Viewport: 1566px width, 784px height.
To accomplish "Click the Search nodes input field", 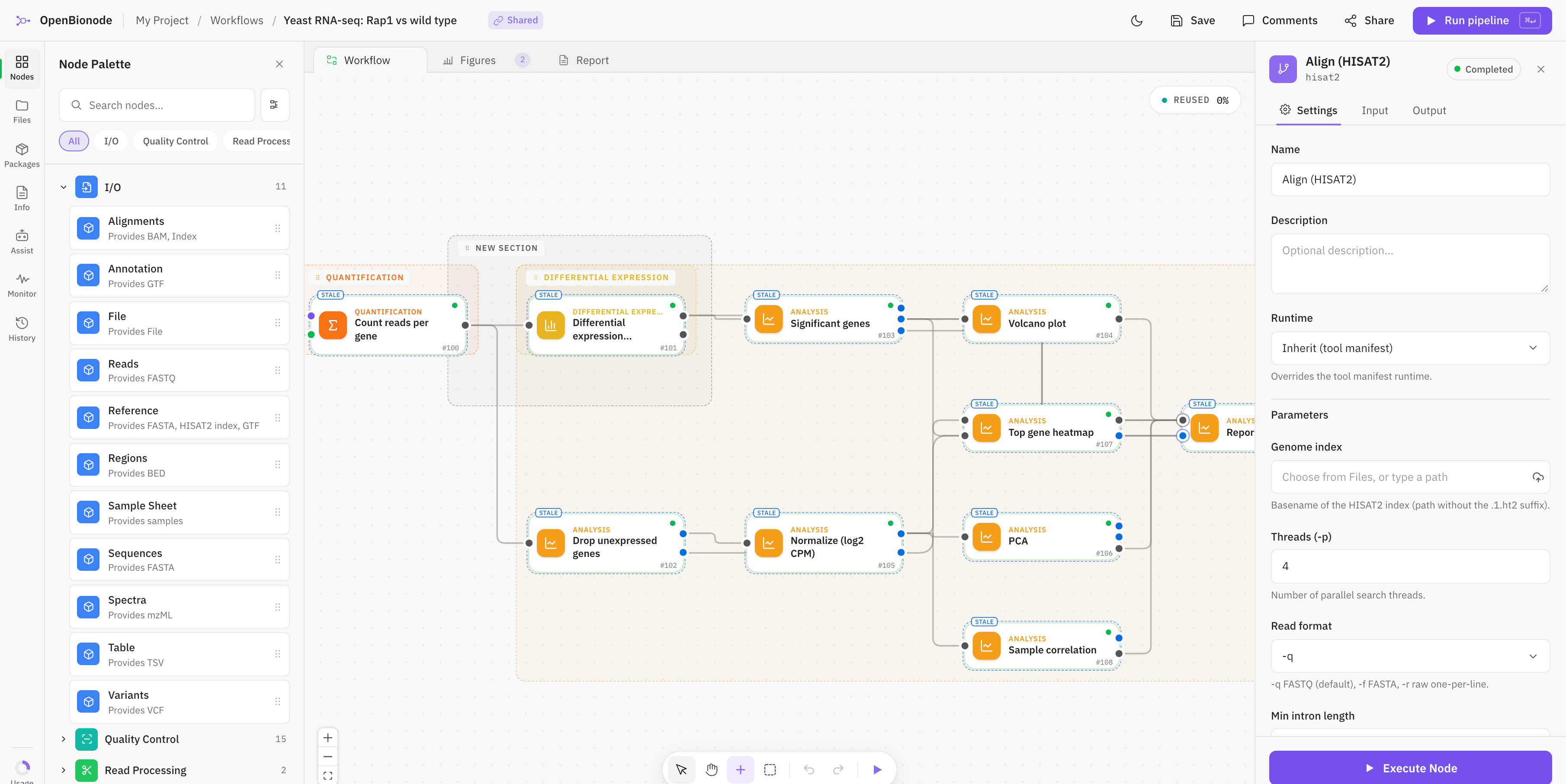I will tap(157, 105).
